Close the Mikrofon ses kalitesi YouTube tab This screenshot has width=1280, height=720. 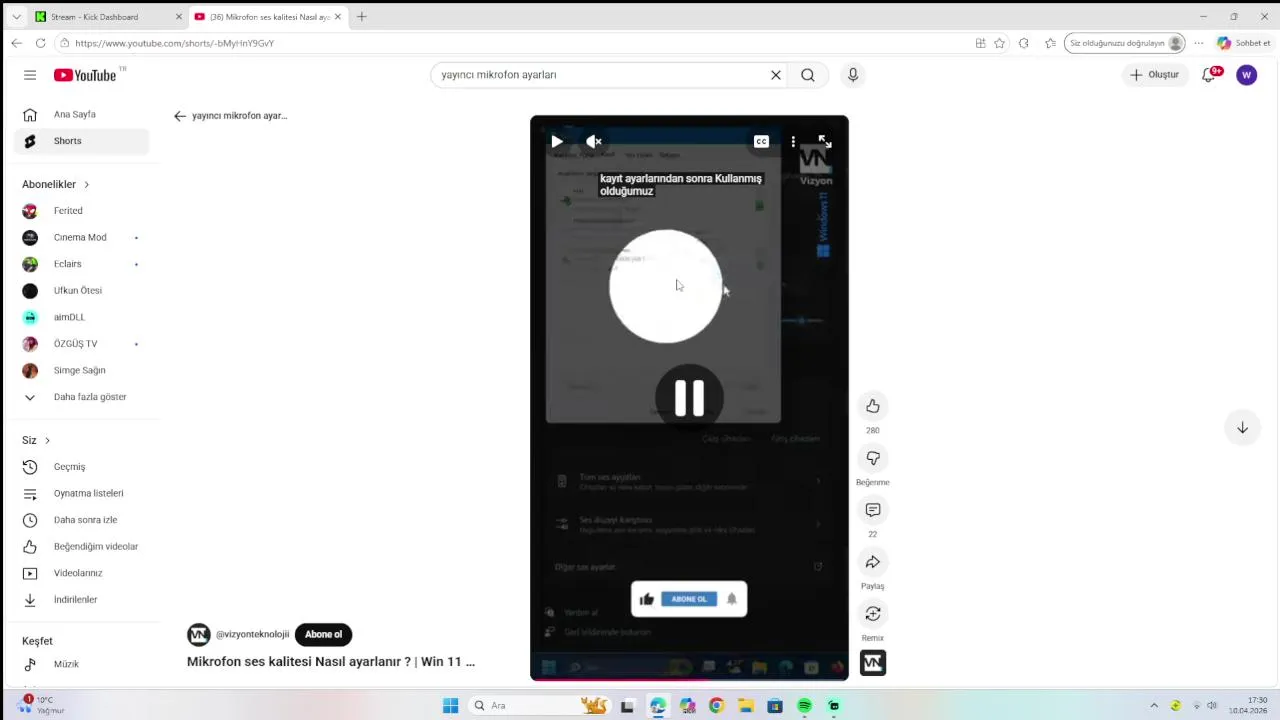[x=338, y=17]
